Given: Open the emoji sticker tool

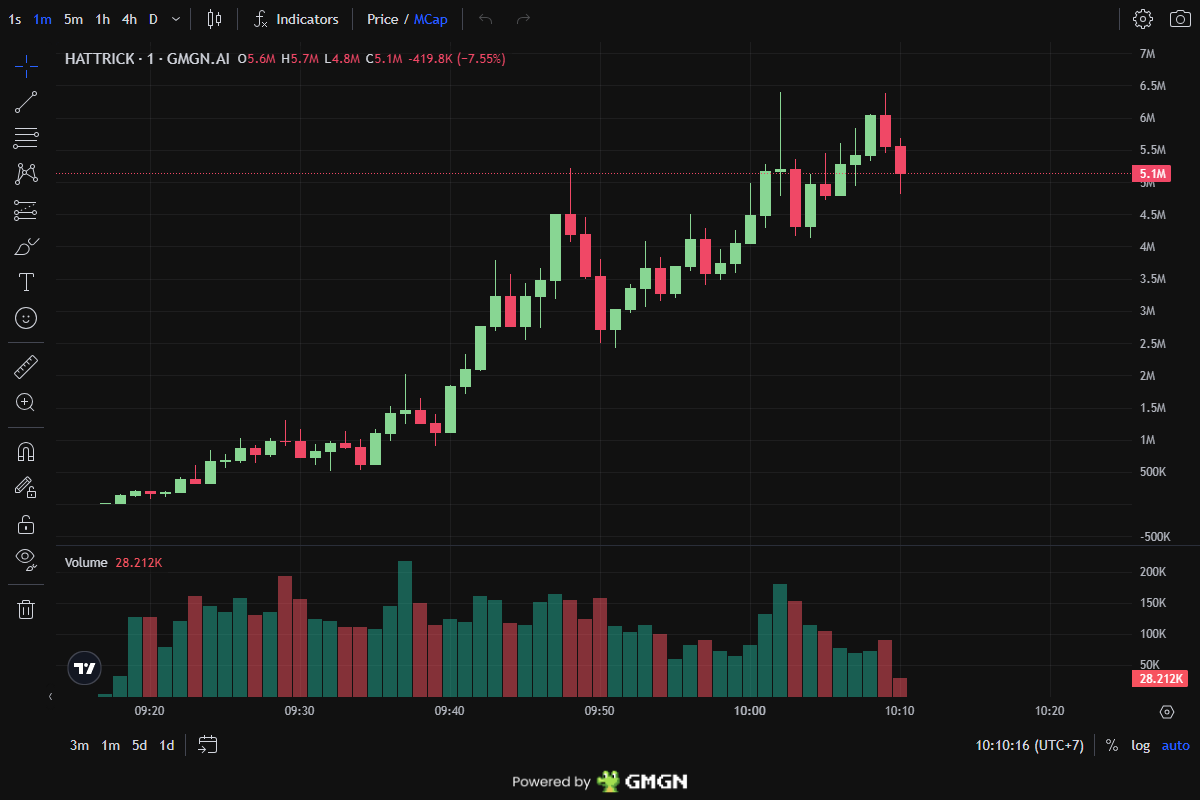Looking at the screenshot, I should (x=26, y=318).
